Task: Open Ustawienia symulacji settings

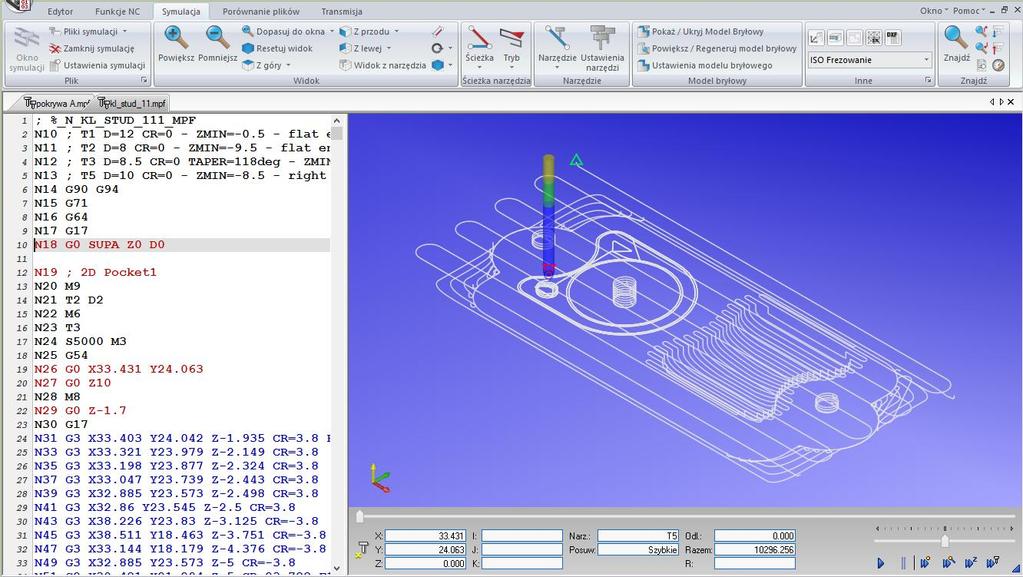Action: click(97, 65)
